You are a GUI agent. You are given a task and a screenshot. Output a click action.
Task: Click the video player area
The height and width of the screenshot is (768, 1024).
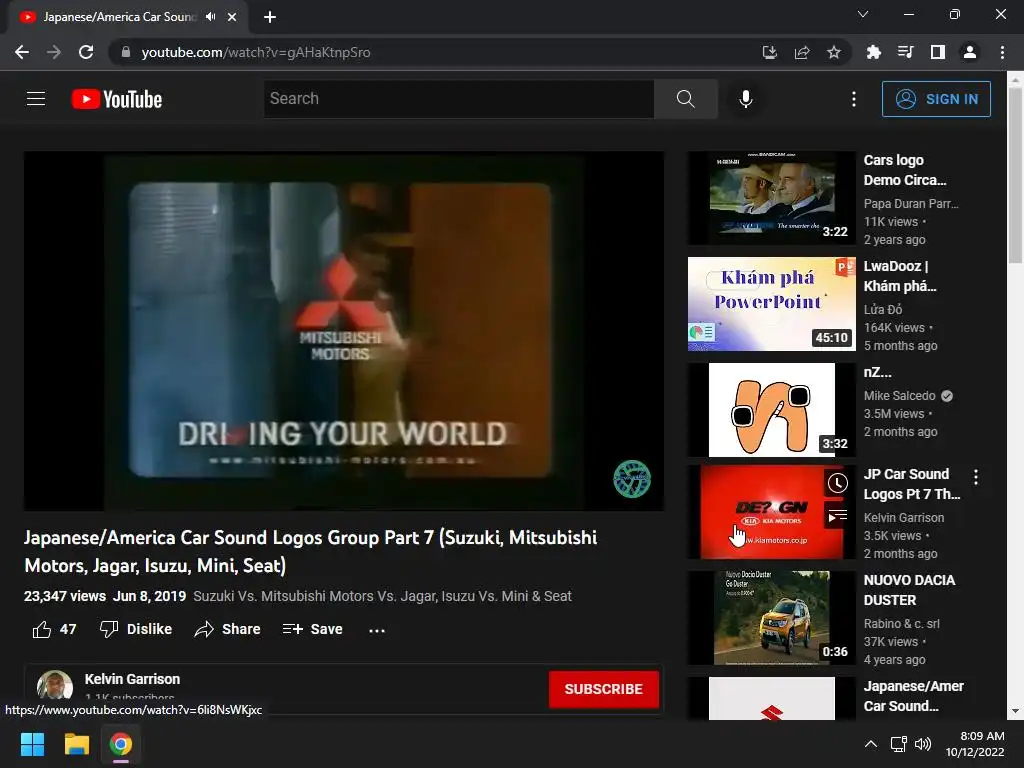pos(344,330)
